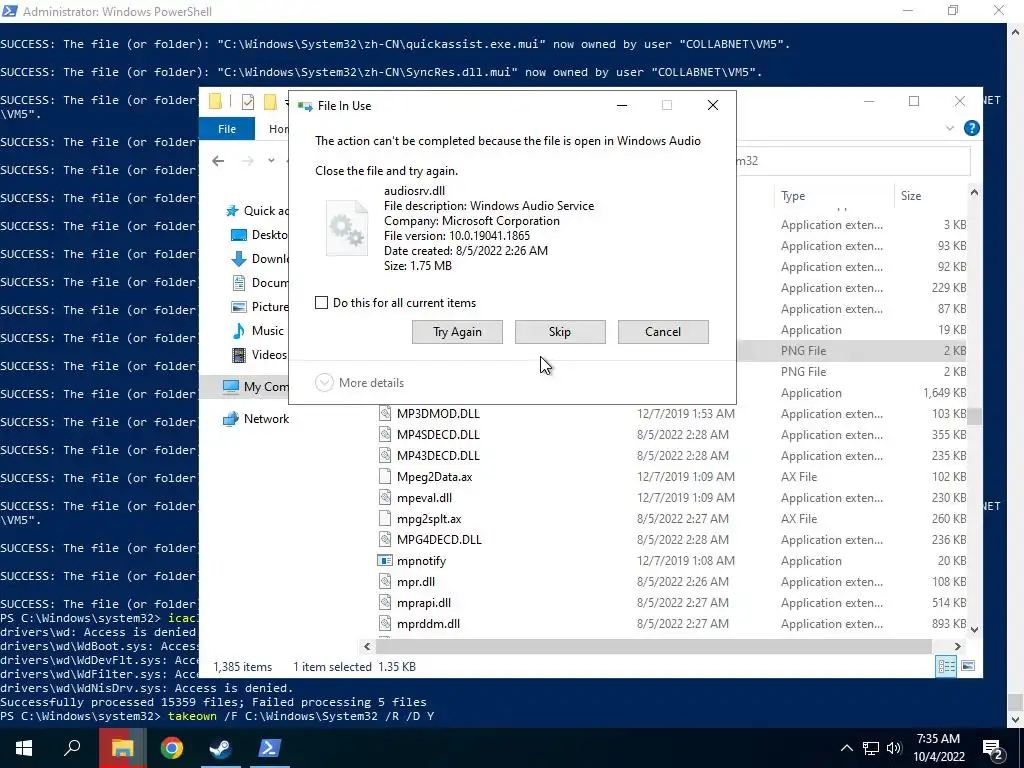Open network status tray icon
Viewport: 1024px width, 768px height.
[x=871, y=748]
